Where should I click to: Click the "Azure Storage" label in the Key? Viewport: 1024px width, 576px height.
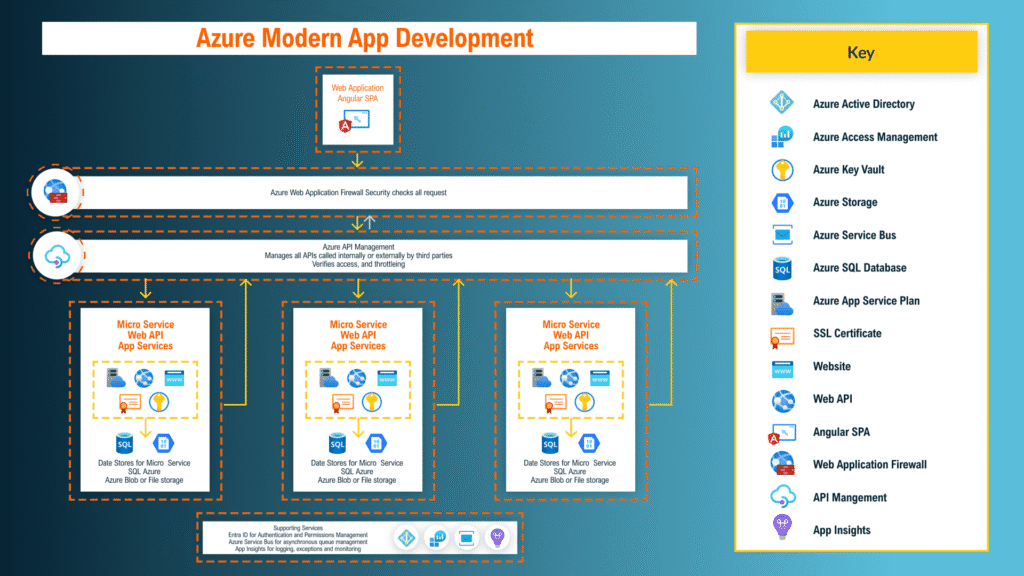pyautogui.click(x=845, y=202)
